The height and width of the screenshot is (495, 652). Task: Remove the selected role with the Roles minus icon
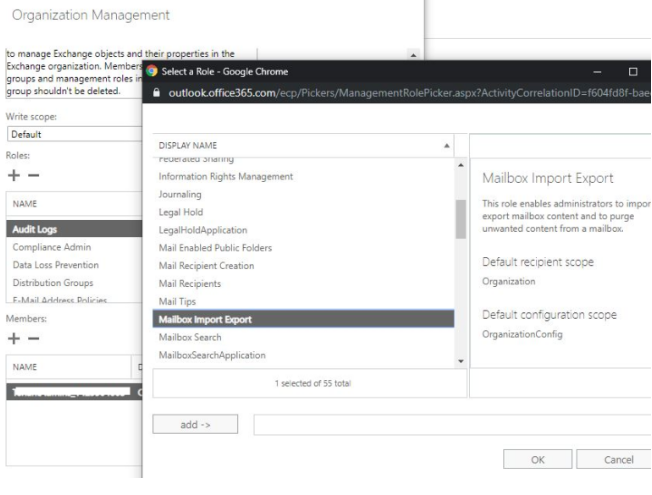click(x=34, y=175)
